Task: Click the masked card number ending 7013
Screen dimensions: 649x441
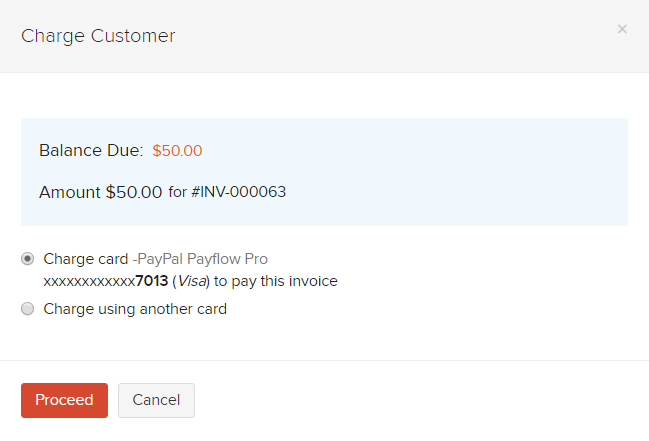Action: [x=106, y=281]
